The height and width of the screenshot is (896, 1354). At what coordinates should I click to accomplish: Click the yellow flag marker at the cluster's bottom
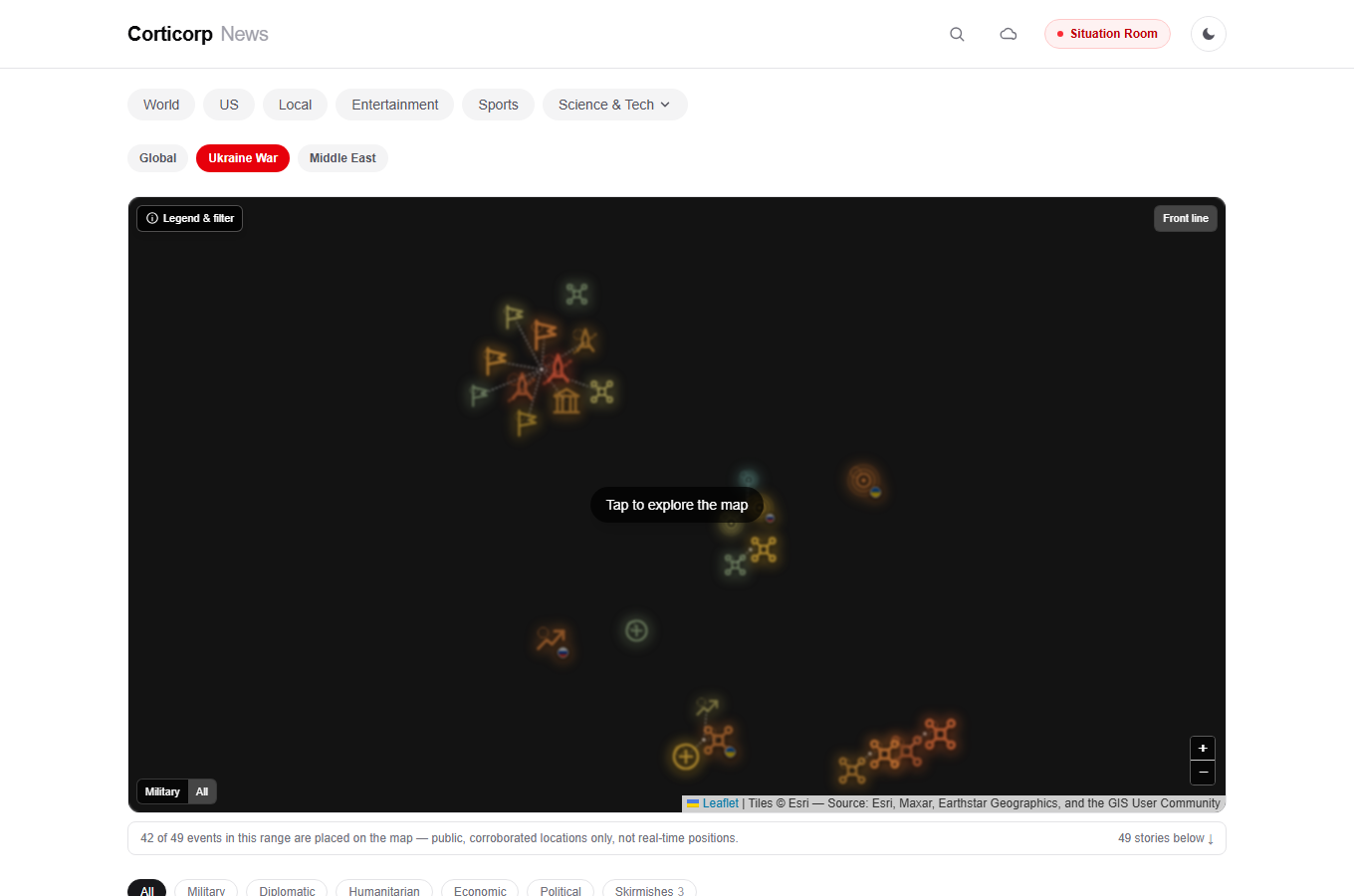tap(526, 423)
